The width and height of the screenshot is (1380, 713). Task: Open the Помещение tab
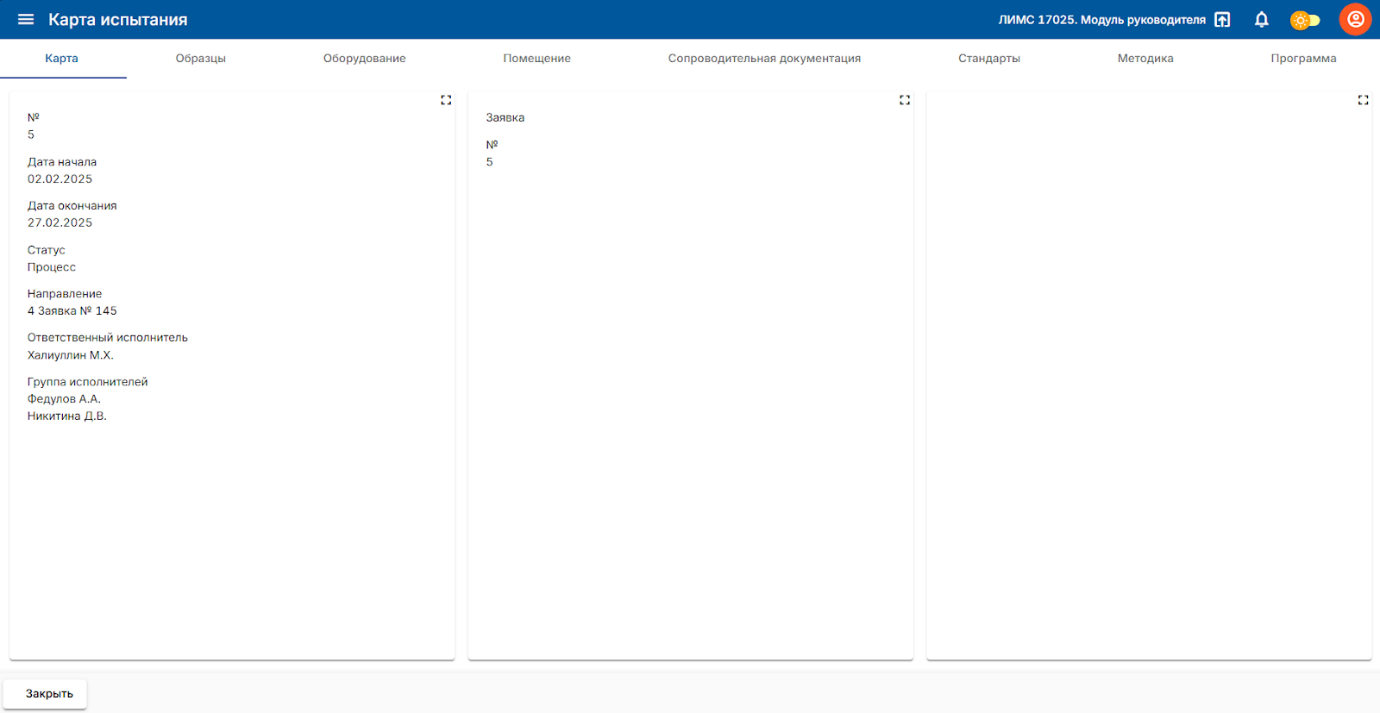pyautogui.click(x=536, y=58)
